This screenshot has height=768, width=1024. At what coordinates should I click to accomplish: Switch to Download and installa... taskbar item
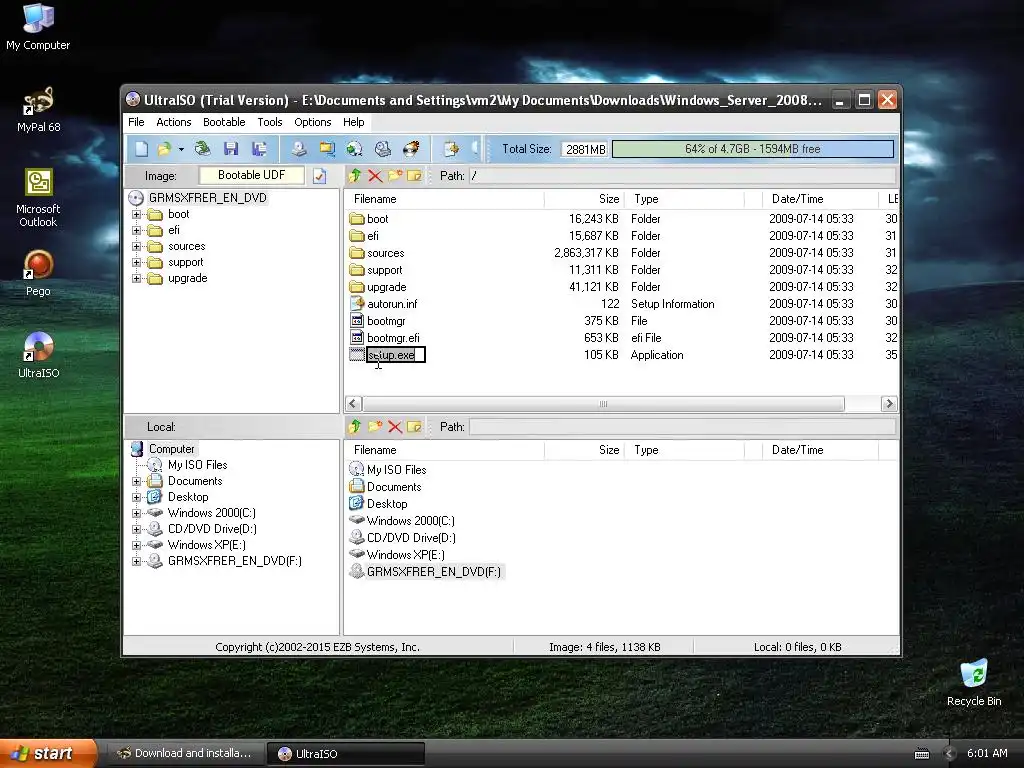click(x=185, y=753)
